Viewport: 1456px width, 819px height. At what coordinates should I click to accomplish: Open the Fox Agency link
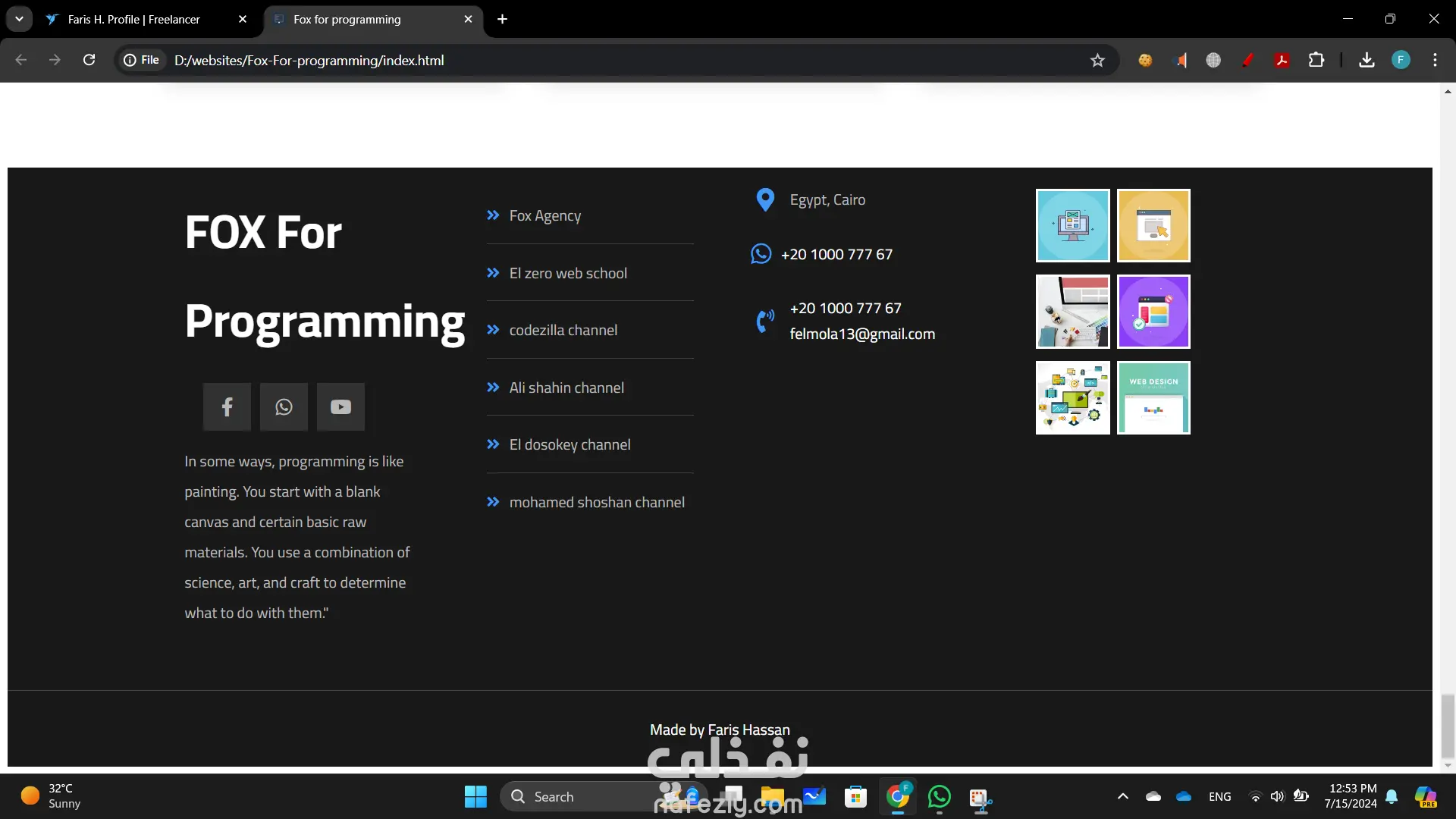tap(544, 216)
